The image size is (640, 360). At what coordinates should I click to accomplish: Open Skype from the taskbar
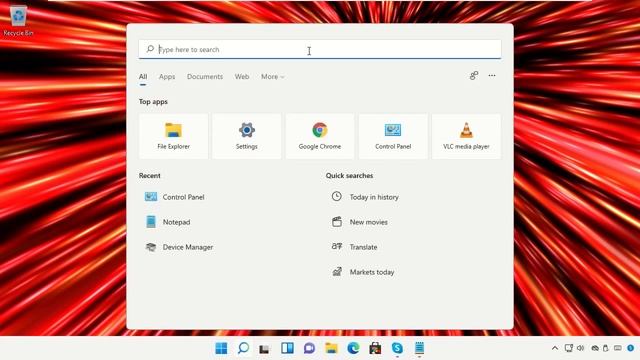click(x=397, y=348)
